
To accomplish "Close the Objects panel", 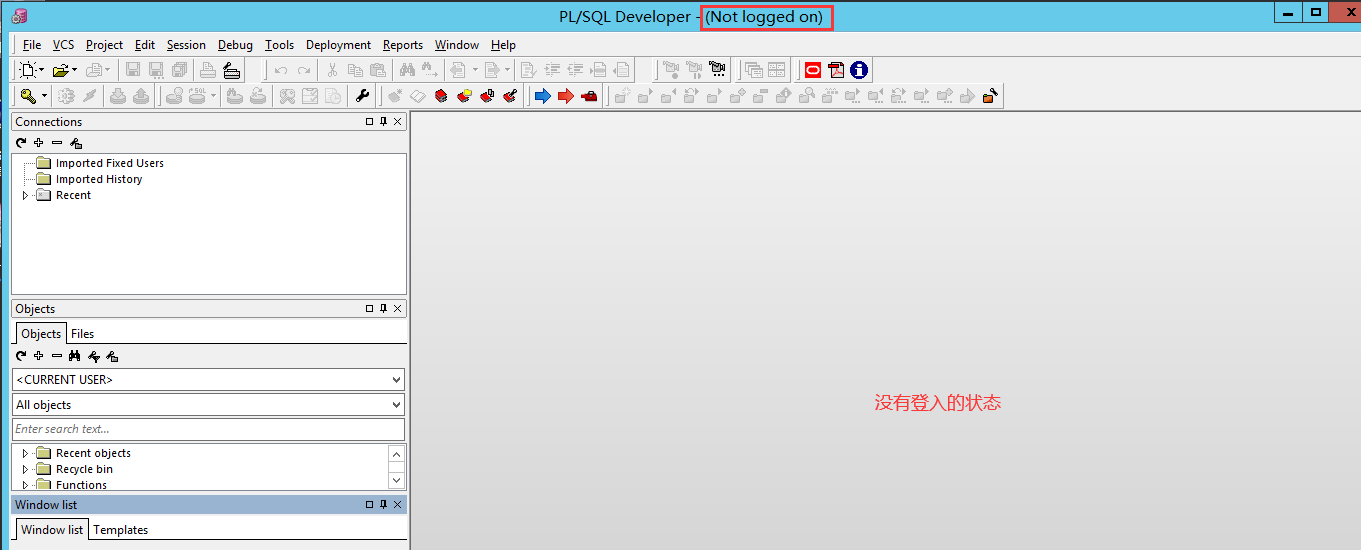I will click(x=397, y=308).
